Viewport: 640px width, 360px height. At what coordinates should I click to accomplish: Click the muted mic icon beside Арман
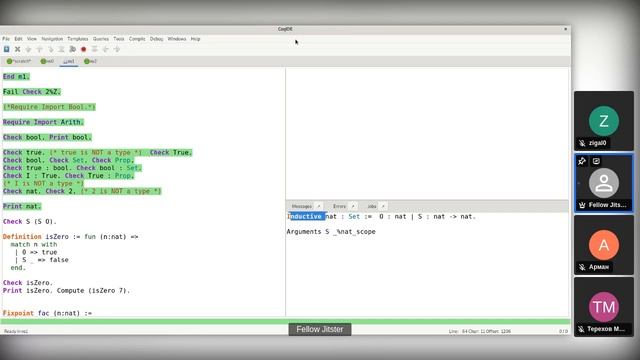(x=582, y=267)
